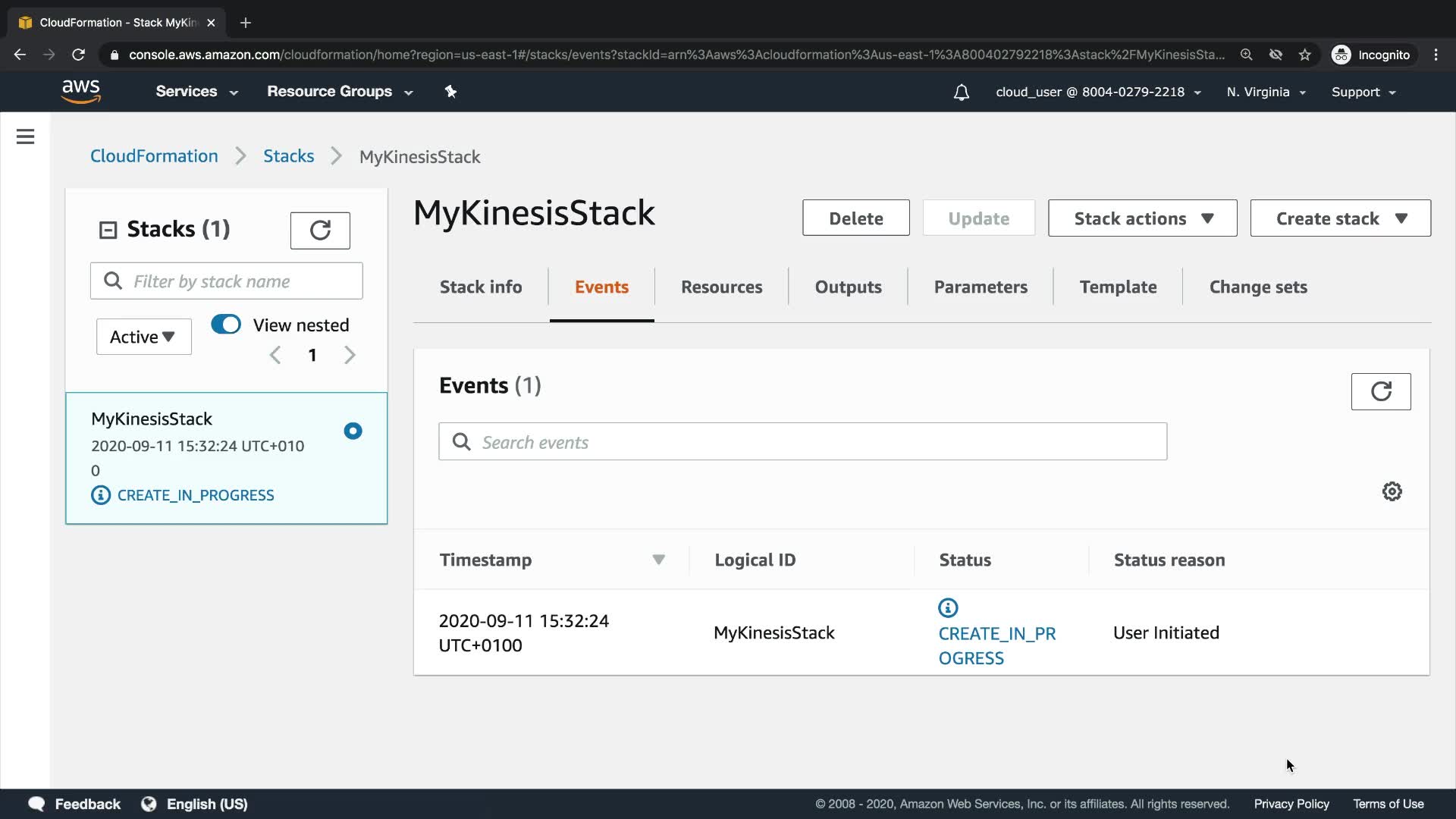Click the Delete stack button
Image resolution: width=1456 pixels, height=819 pixels.
pos(855,218)
